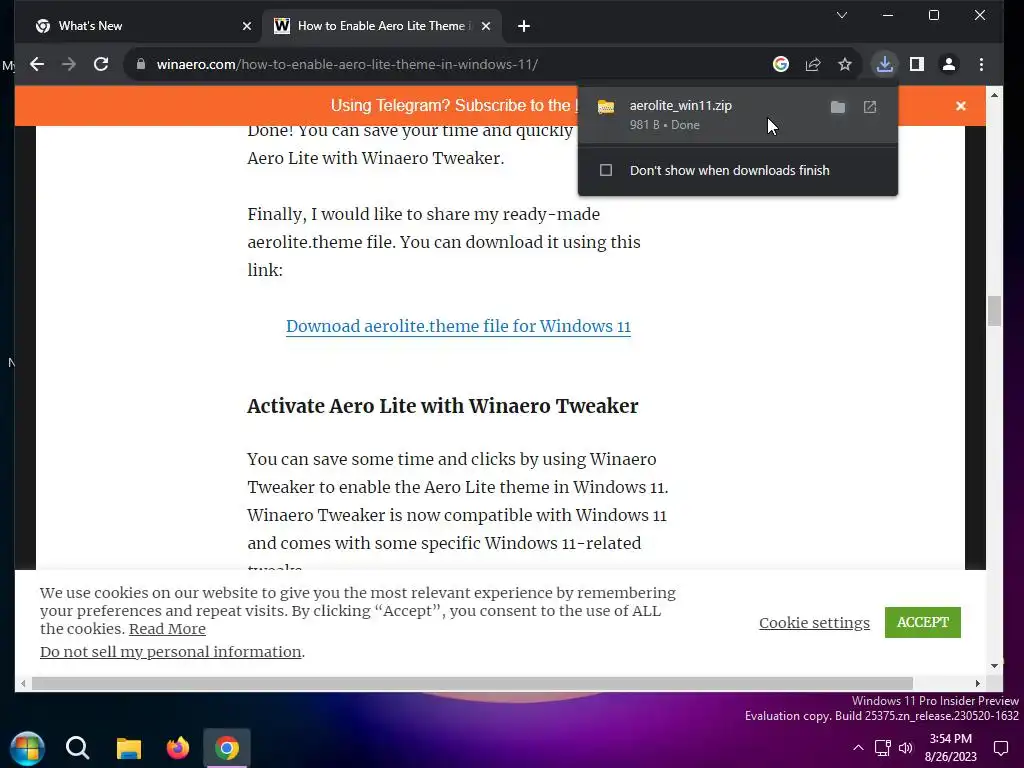The image size is (1024, 768).
Task: Open the Cookie settings link
Action: coord(814,622)
